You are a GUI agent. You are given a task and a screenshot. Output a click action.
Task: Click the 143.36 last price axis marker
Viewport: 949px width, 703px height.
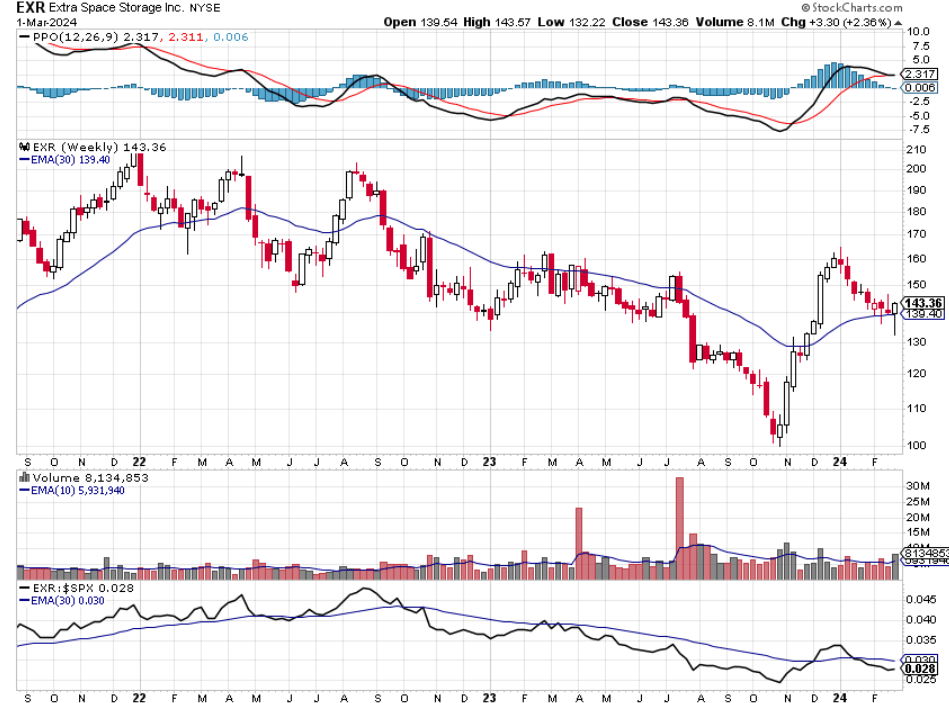point(922,302)
